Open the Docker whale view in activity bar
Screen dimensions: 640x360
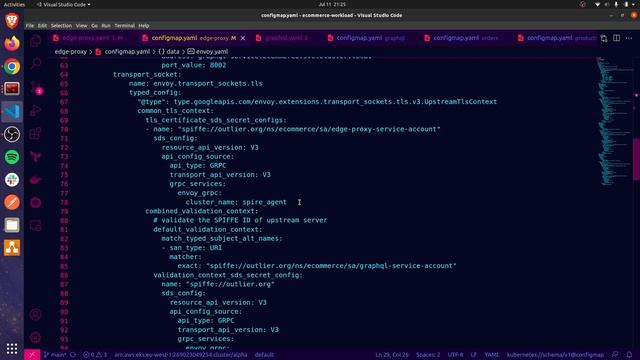tap(36, 180)
